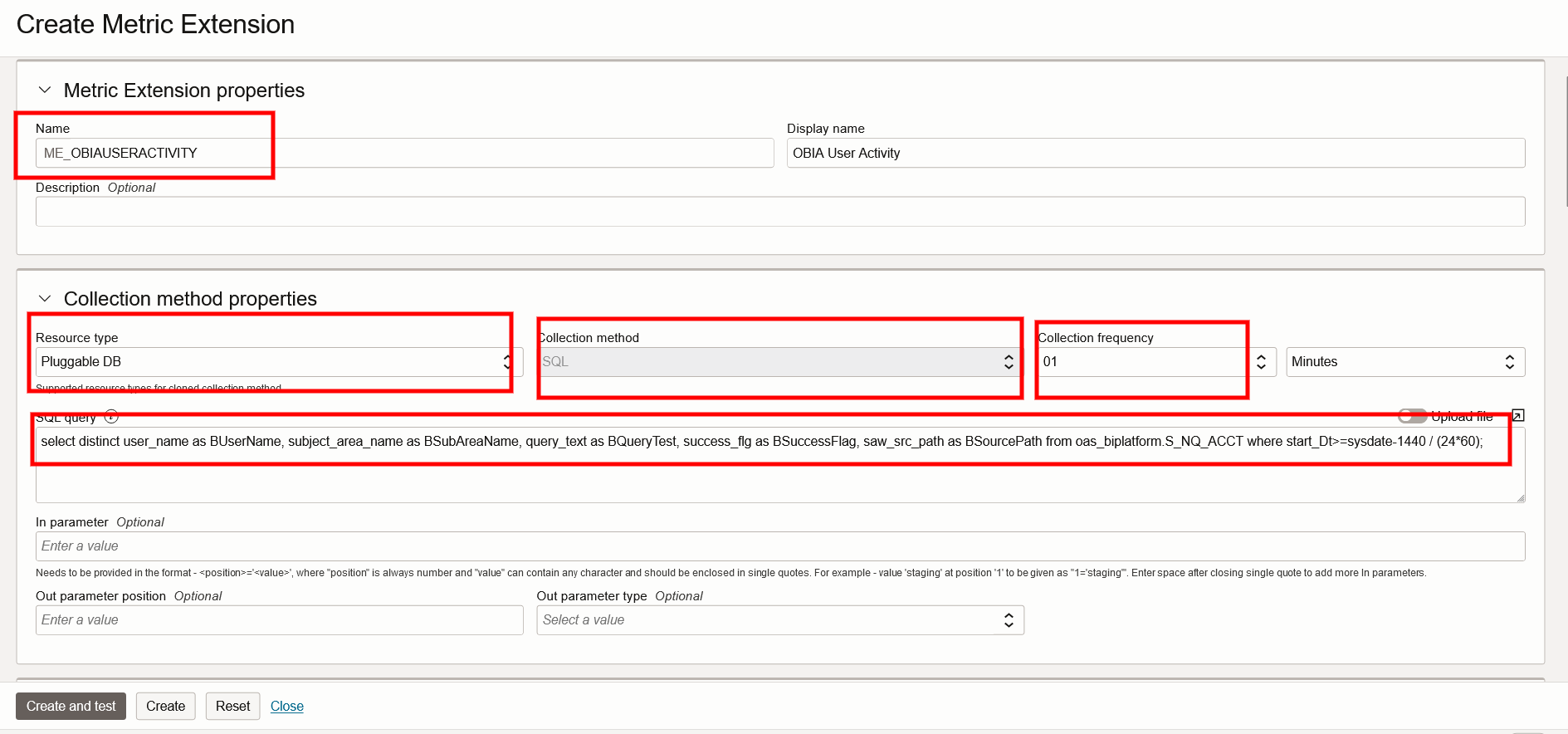Image resolution: width=1568 pixels, height=734 pixels.
Task: Click the Create button
Action: pos(166,707)
